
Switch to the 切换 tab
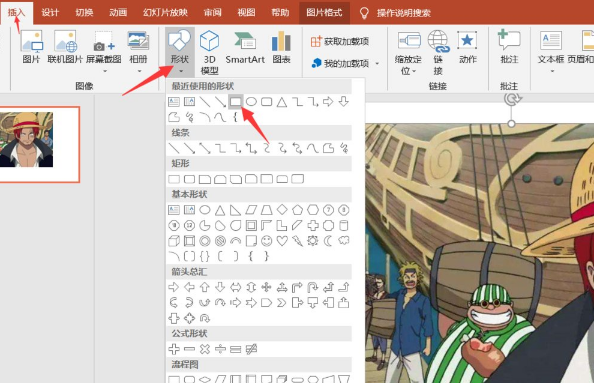tap(84, 13)
